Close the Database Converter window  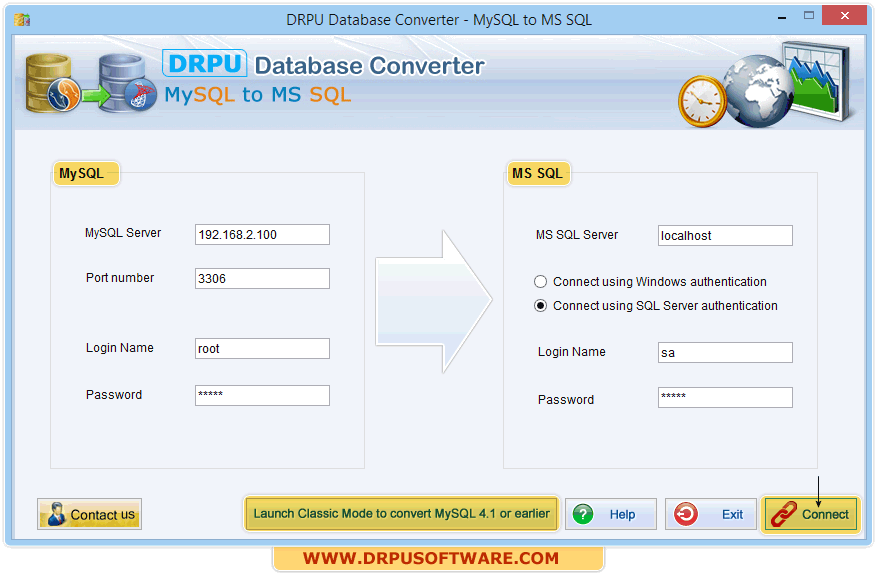tap(845, 16)
